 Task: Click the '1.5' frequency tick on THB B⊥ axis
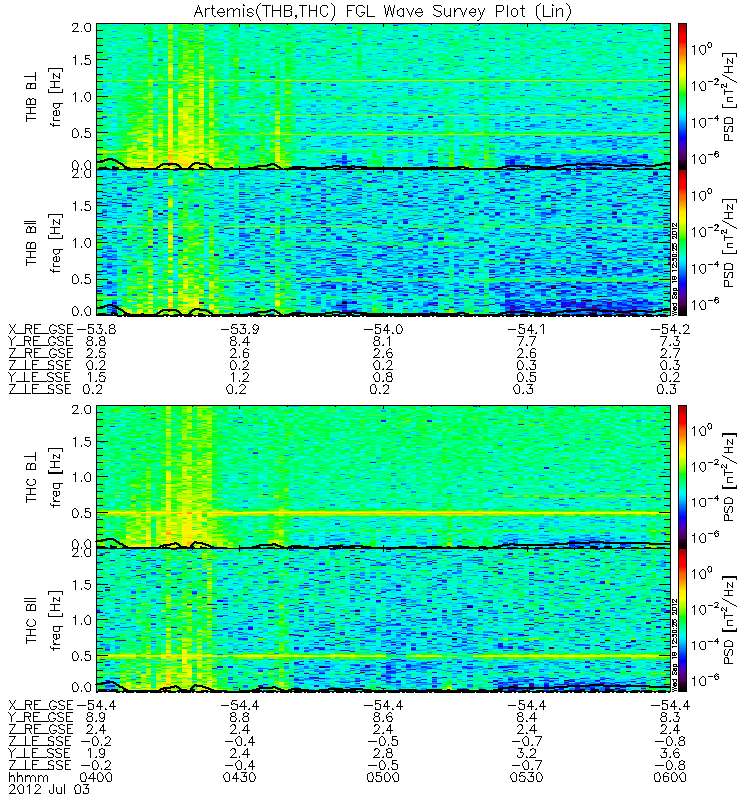[82, 60]
